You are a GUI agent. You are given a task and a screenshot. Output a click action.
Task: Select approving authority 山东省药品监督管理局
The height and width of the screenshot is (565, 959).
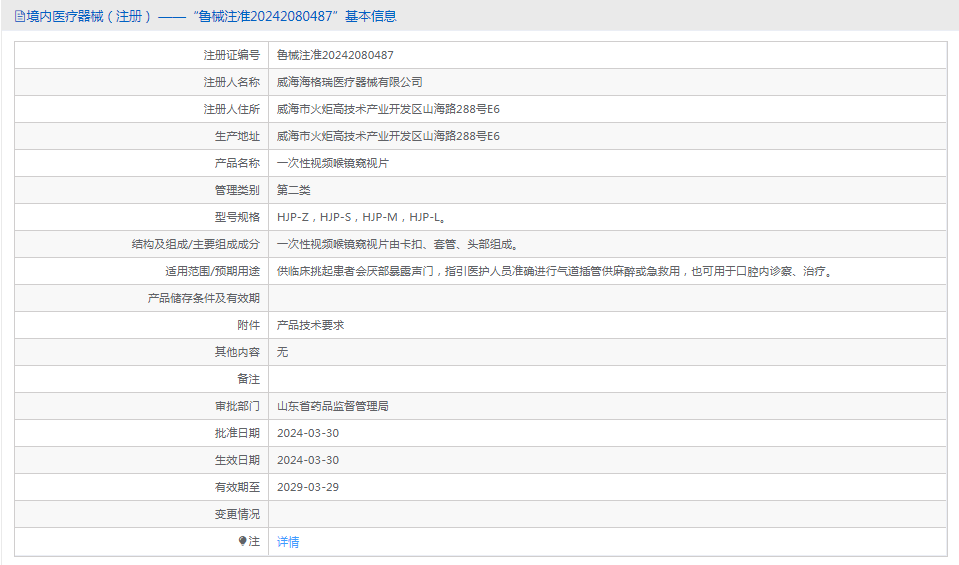(333, 406)
